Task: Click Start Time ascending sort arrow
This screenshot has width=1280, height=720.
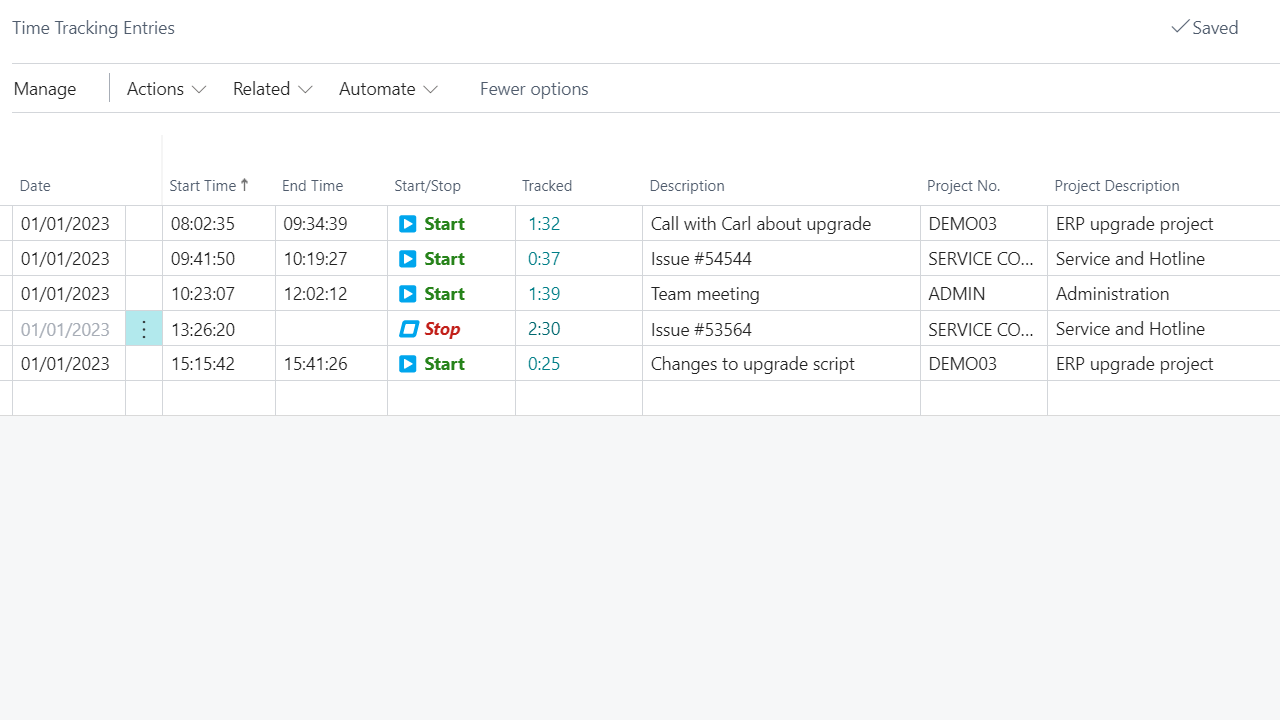Action: point(245,185)
